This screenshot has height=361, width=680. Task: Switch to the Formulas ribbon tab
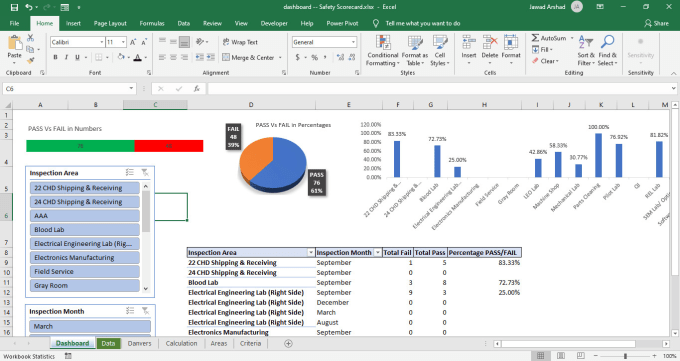pos(152,23)
